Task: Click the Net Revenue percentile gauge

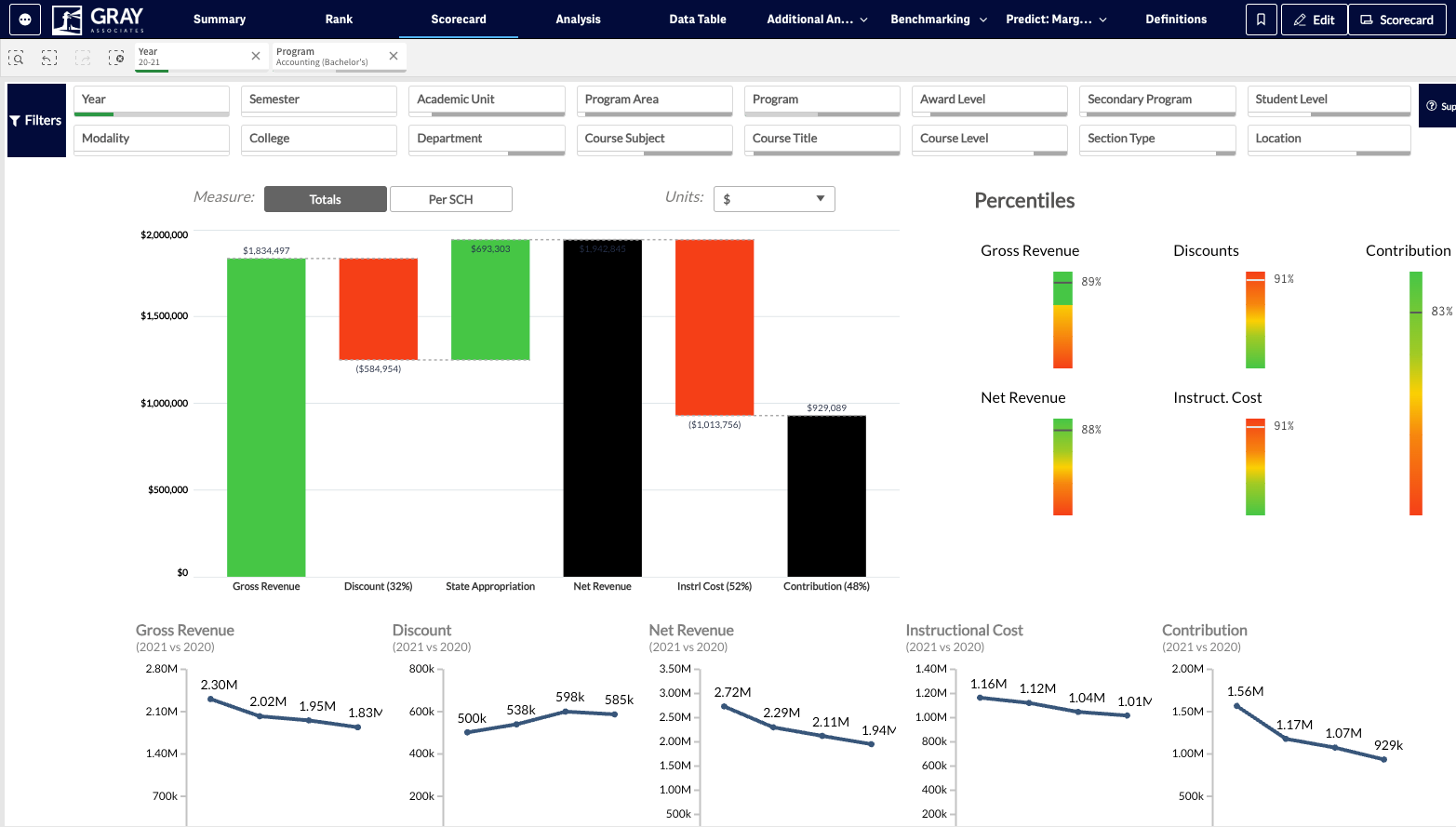Action: (x=1062, y=467)
